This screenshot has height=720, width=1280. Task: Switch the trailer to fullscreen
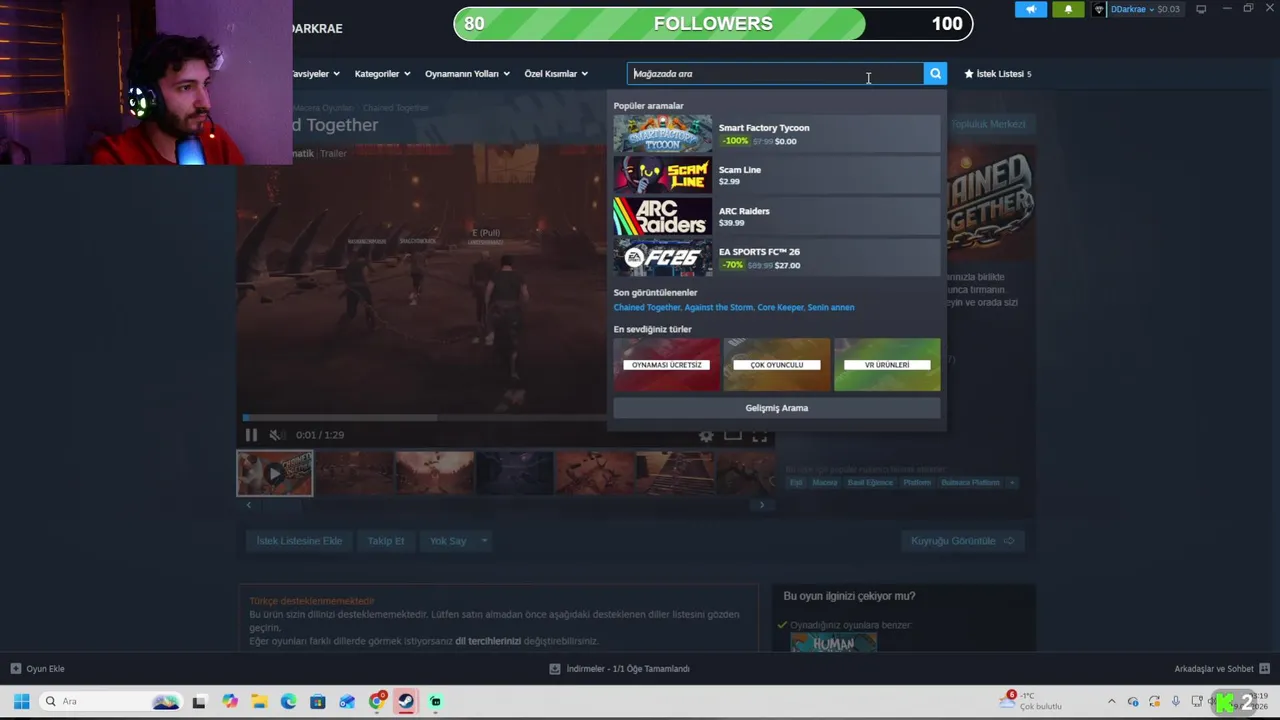point(760,435)
